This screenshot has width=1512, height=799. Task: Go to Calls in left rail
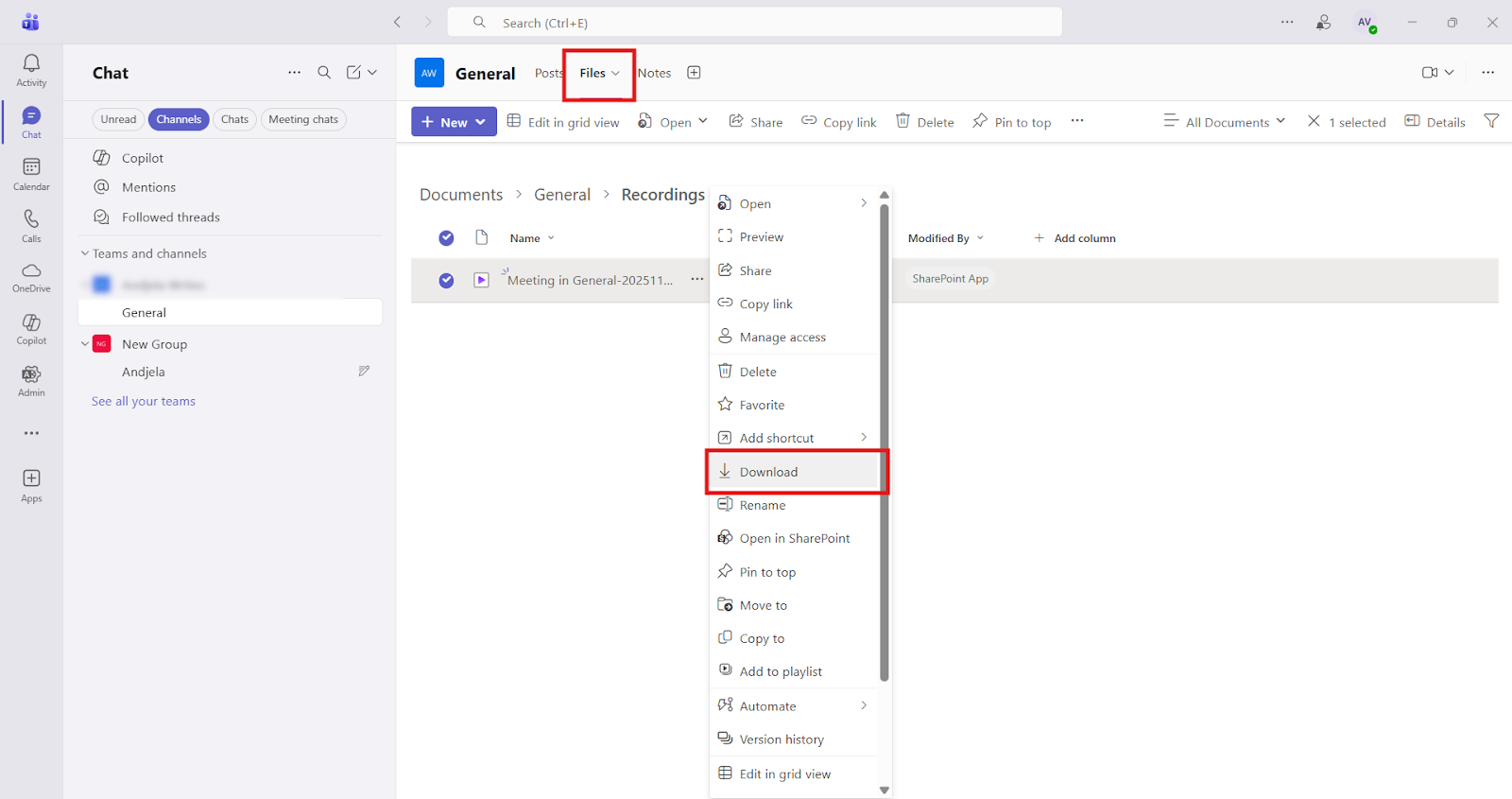pos(31,226)
